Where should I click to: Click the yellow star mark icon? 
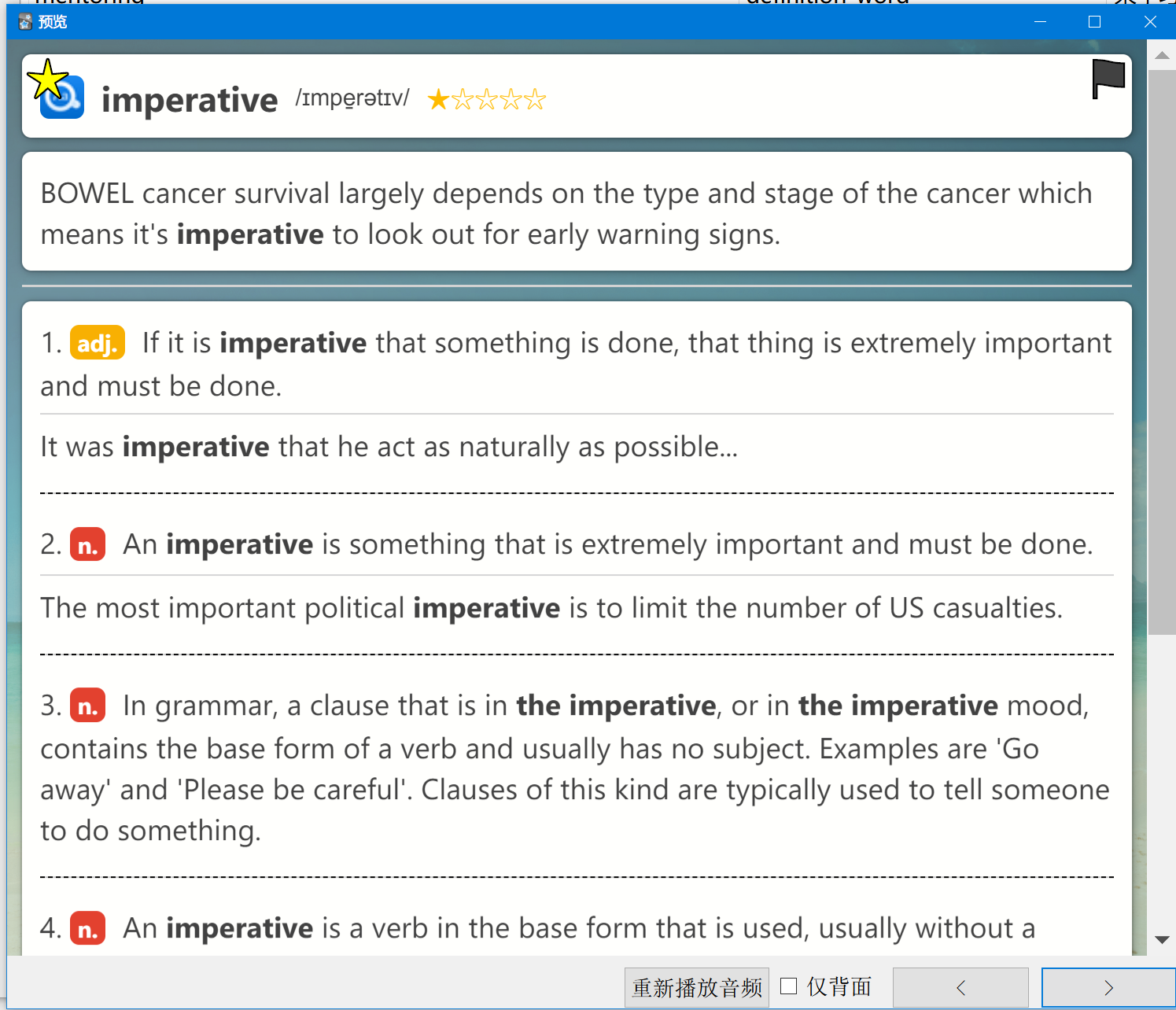[x=47, y=78]
